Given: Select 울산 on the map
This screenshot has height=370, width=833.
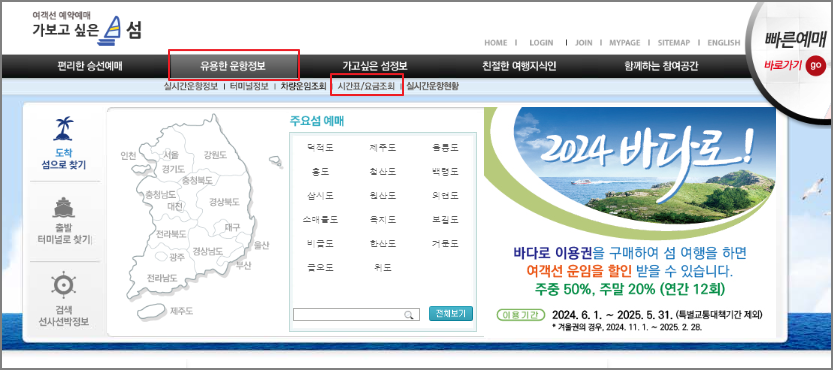Looking at the screenshot, I should [261, 245].
